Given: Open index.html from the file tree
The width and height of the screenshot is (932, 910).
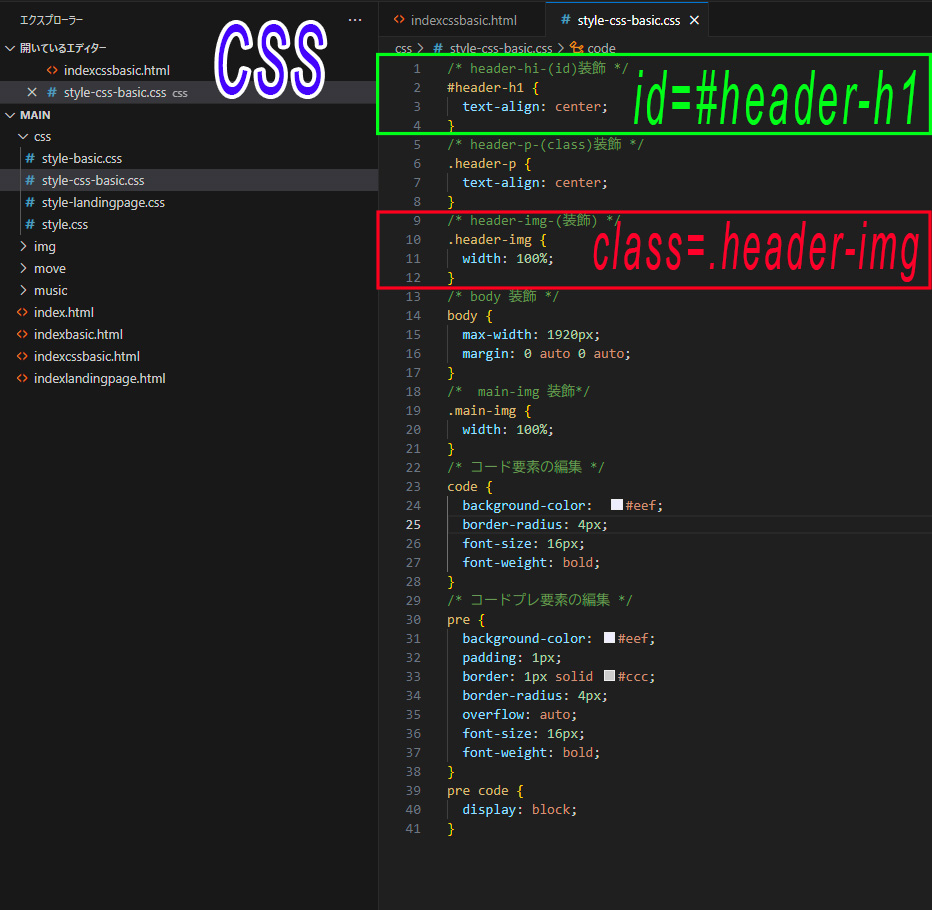Looking at the screenshot, I should (64, 312).
